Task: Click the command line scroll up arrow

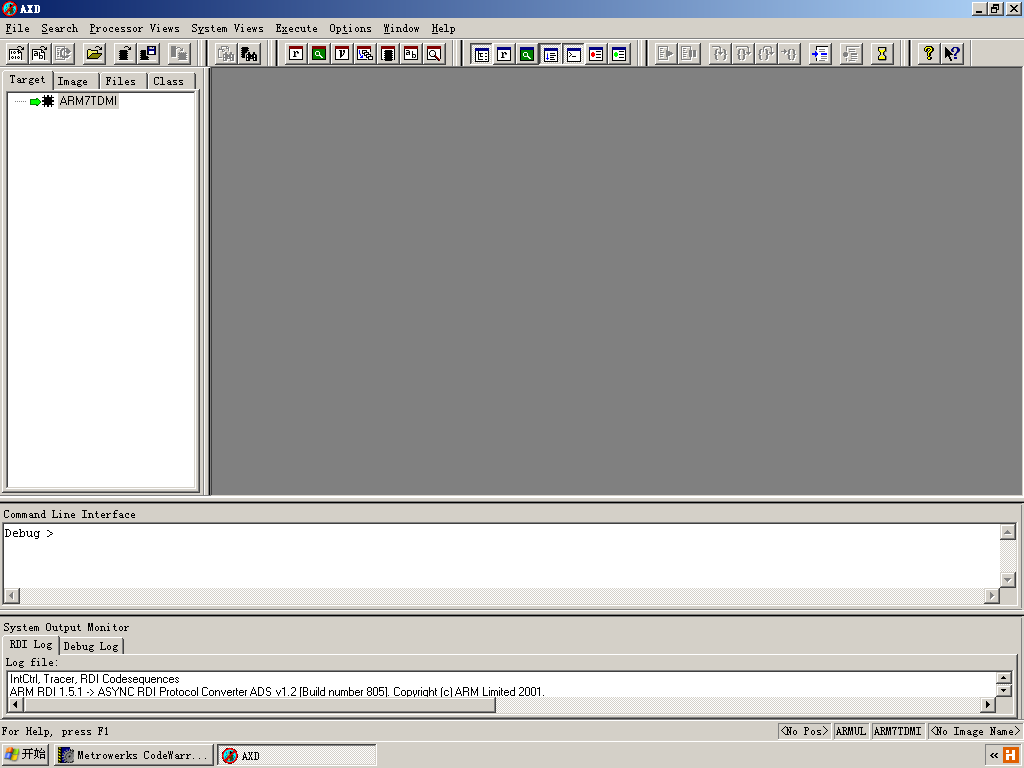Action: [1008, 532]
